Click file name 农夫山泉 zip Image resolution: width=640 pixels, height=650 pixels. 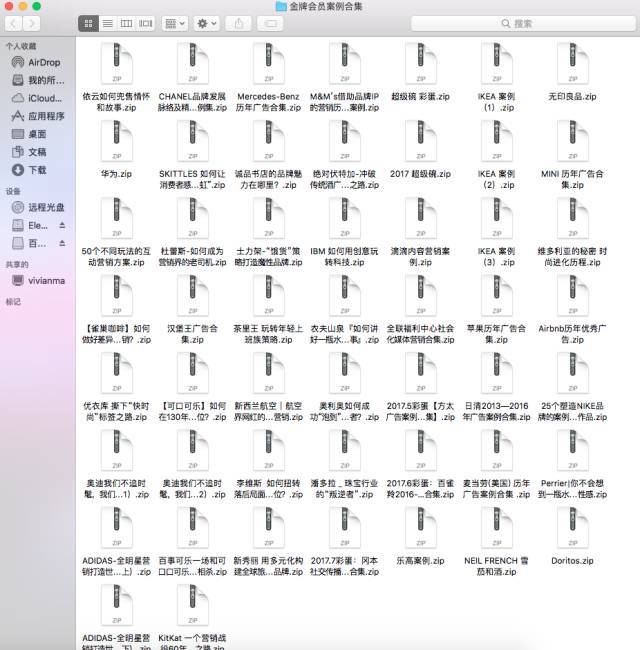[344, 334]
